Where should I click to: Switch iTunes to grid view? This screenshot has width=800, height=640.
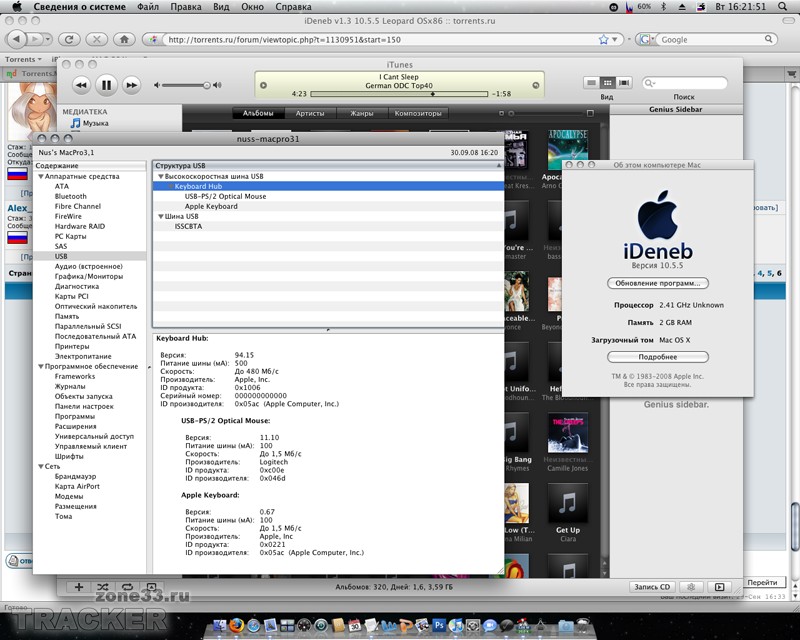coord(607,83)
